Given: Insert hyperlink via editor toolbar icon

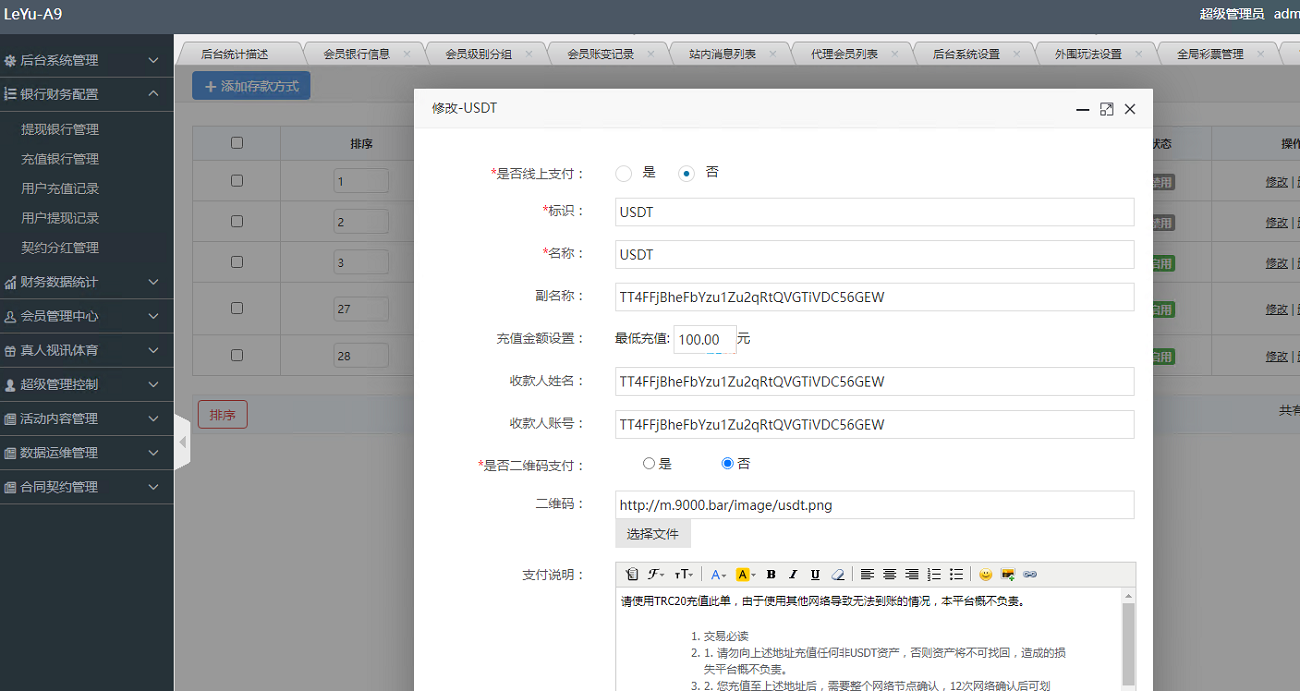Looking at the screenshot, I should (1030, 574).
